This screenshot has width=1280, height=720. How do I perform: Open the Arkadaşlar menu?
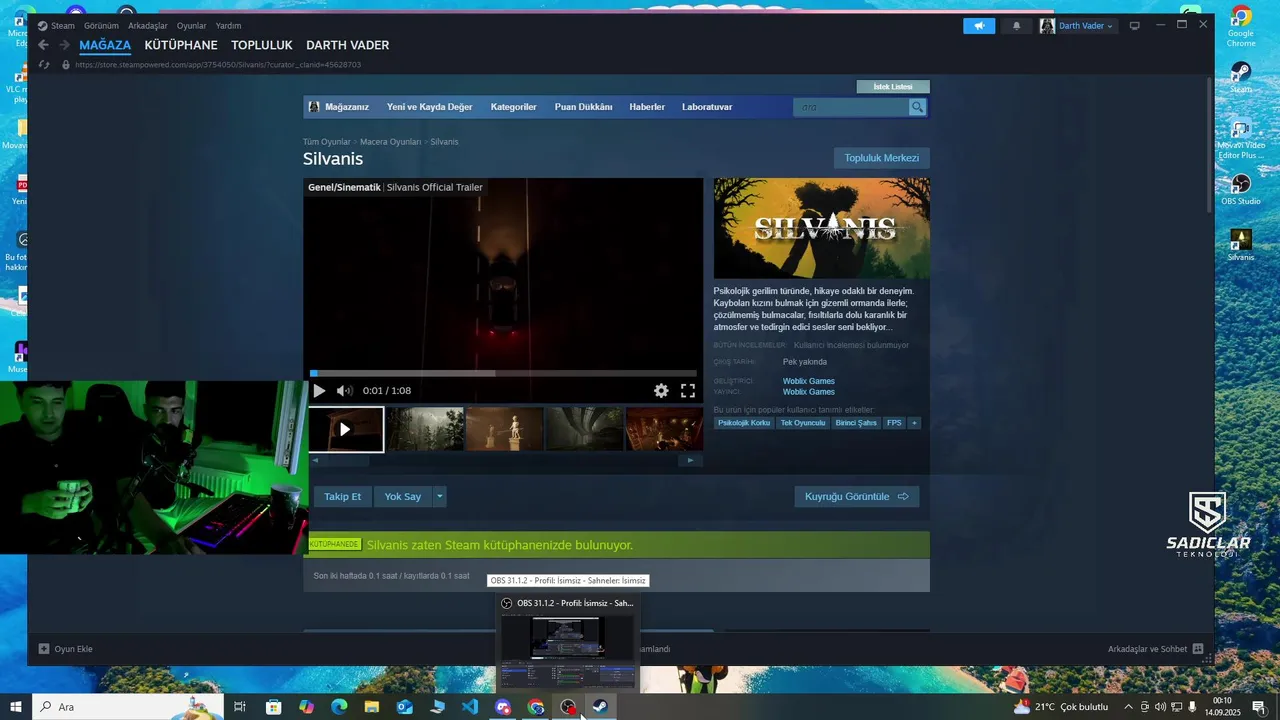147,26
